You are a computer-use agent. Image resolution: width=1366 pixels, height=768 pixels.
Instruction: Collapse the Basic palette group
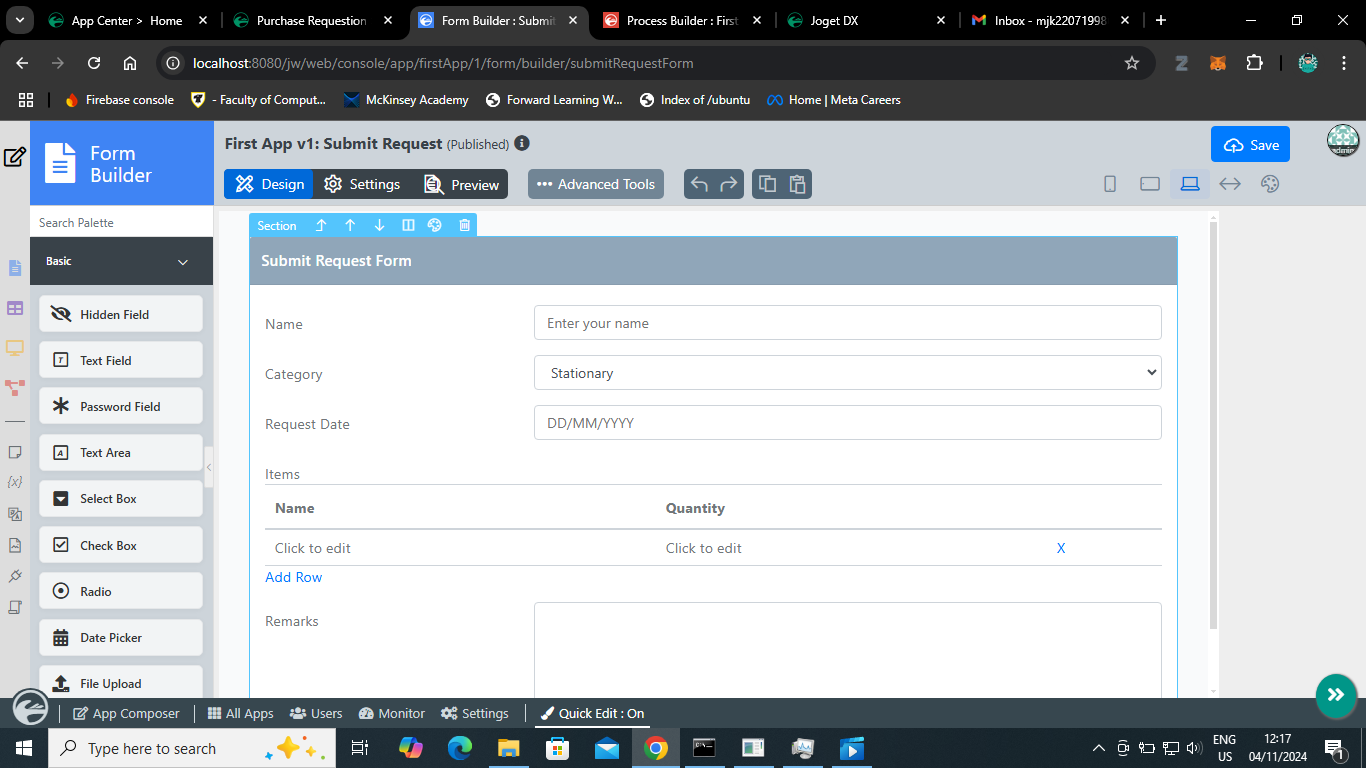(121, 261)
